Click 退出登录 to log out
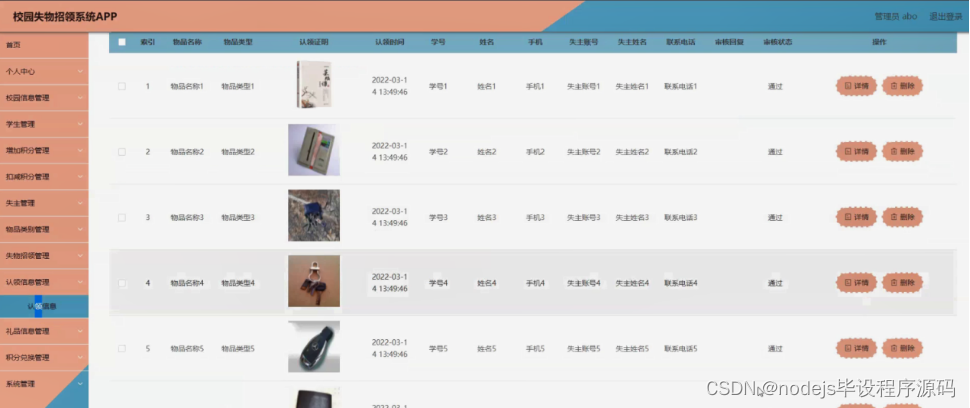 point(945,17)
